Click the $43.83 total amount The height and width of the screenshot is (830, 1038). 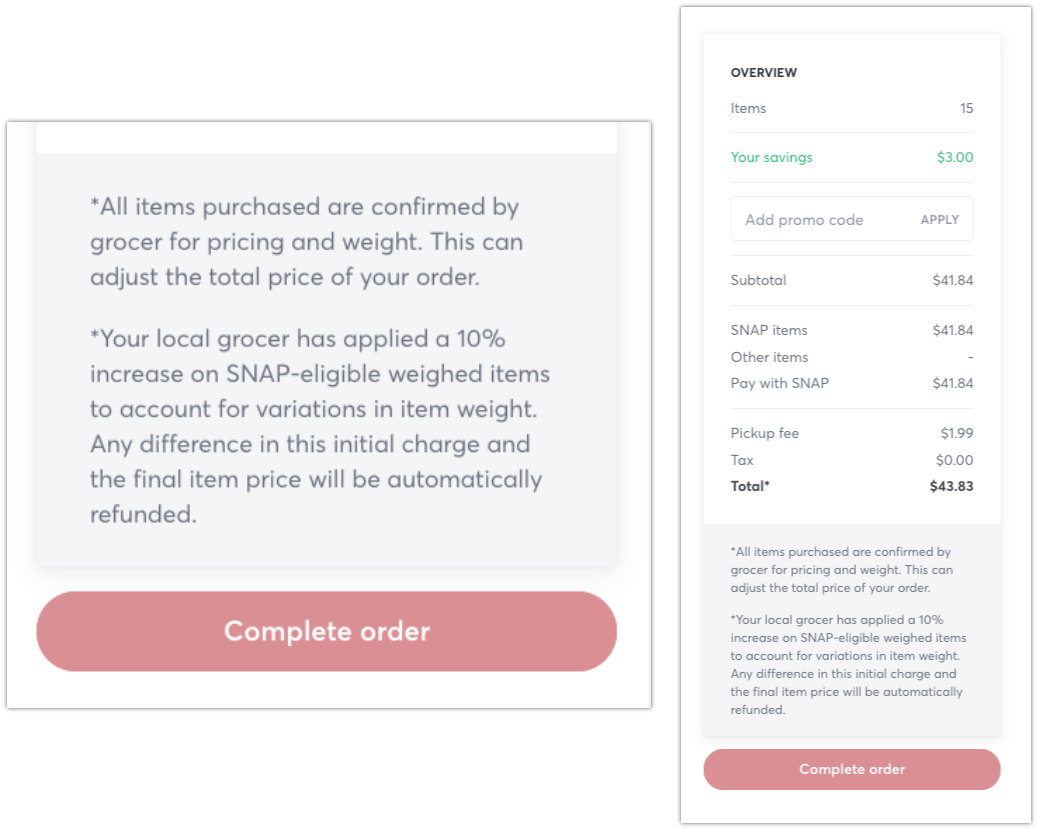point(951,487)
